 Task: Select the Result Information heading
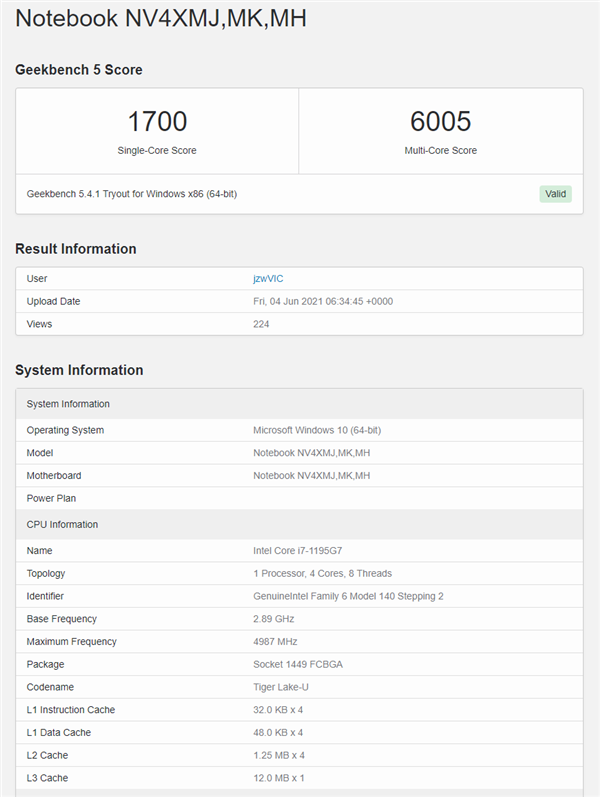pyautogui.click(x=76, y=249)
